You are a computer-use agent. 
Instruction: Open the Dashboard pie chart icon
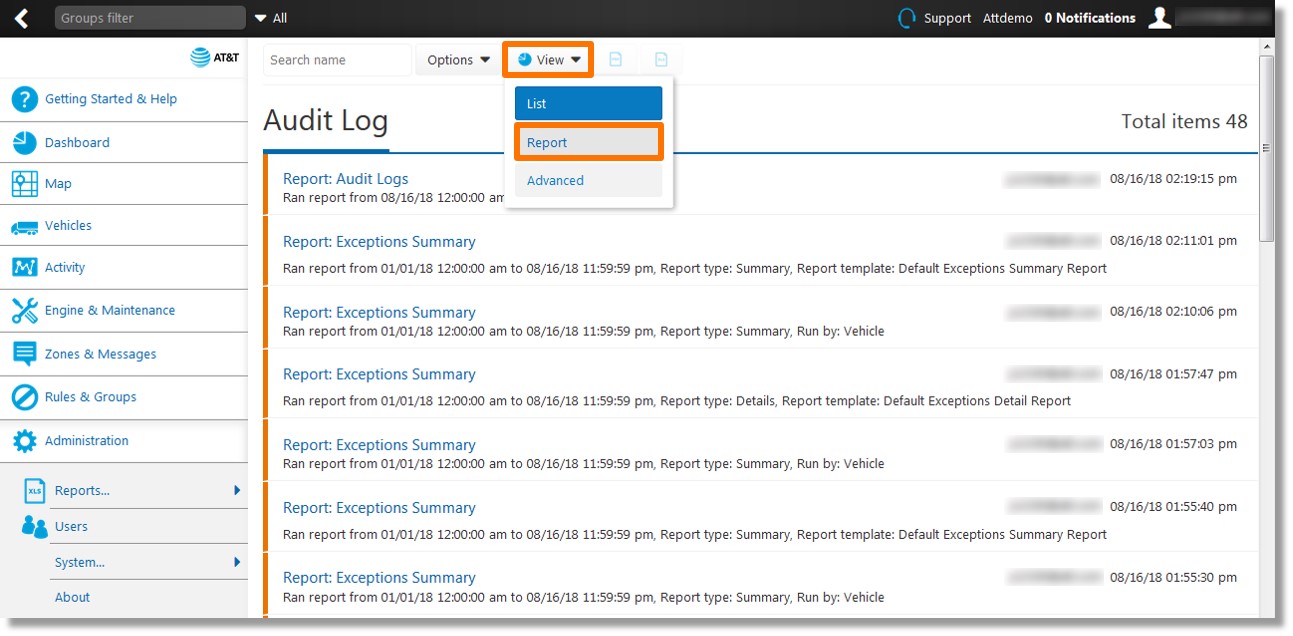(x=24, y=142)
